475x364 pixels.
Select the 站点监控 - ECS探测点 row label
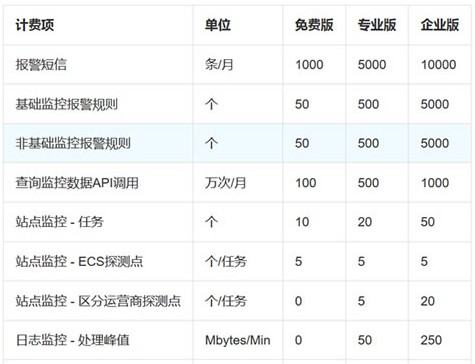click(x=79, y=261)
